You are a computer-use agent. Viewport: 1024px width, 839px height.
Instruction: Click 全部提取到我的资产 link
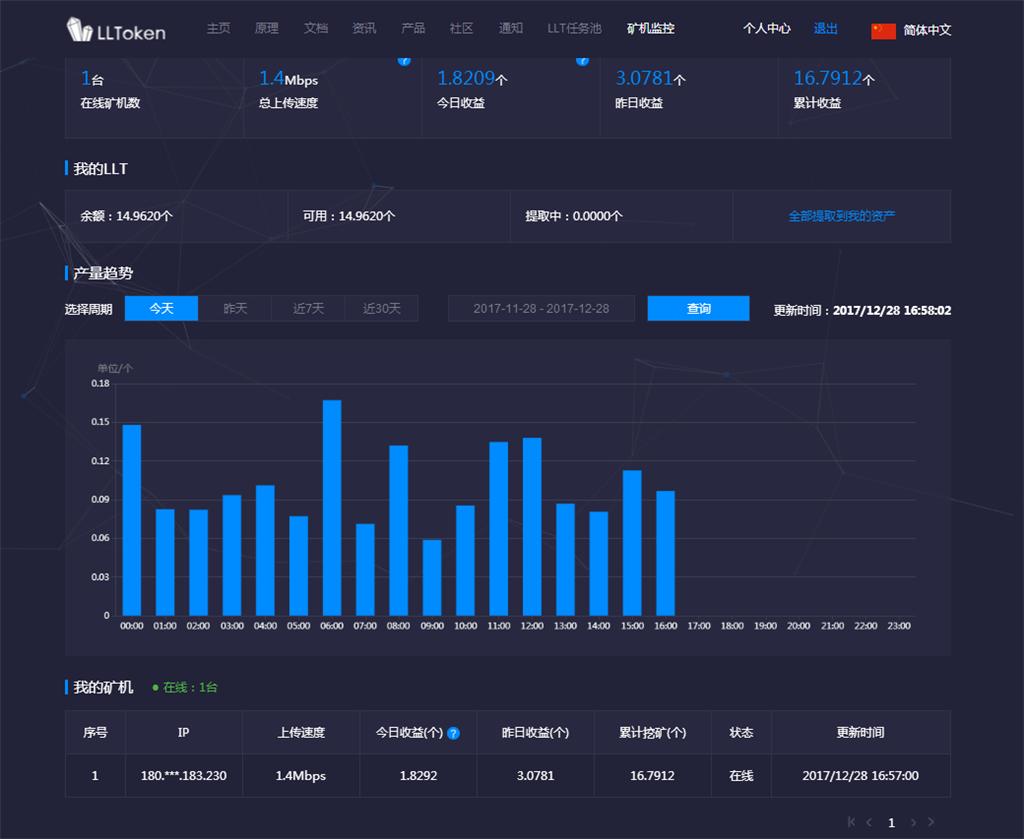coord(841,216)
